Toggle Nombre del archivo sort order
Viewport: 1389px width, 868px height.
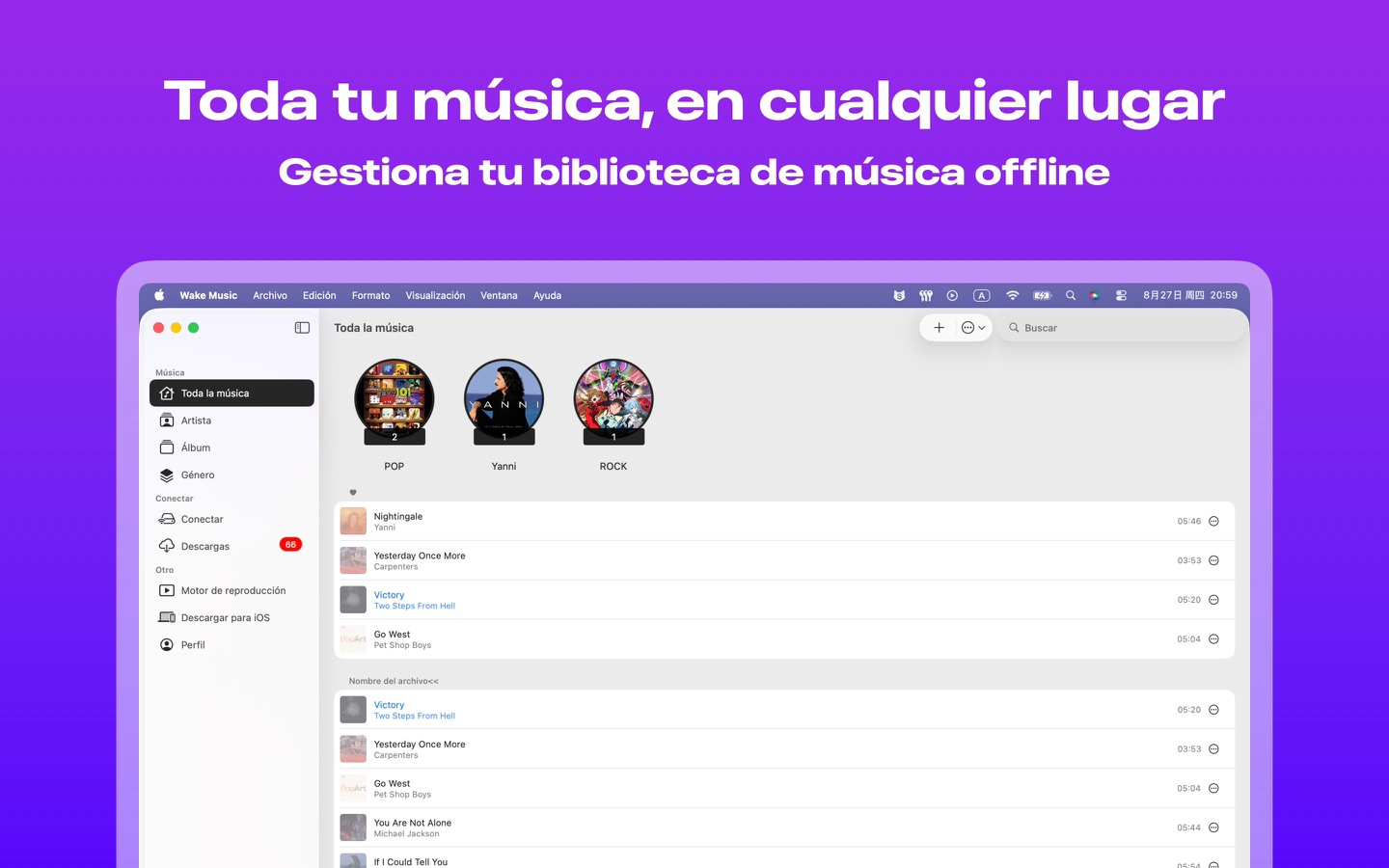(x=394, y=681)
